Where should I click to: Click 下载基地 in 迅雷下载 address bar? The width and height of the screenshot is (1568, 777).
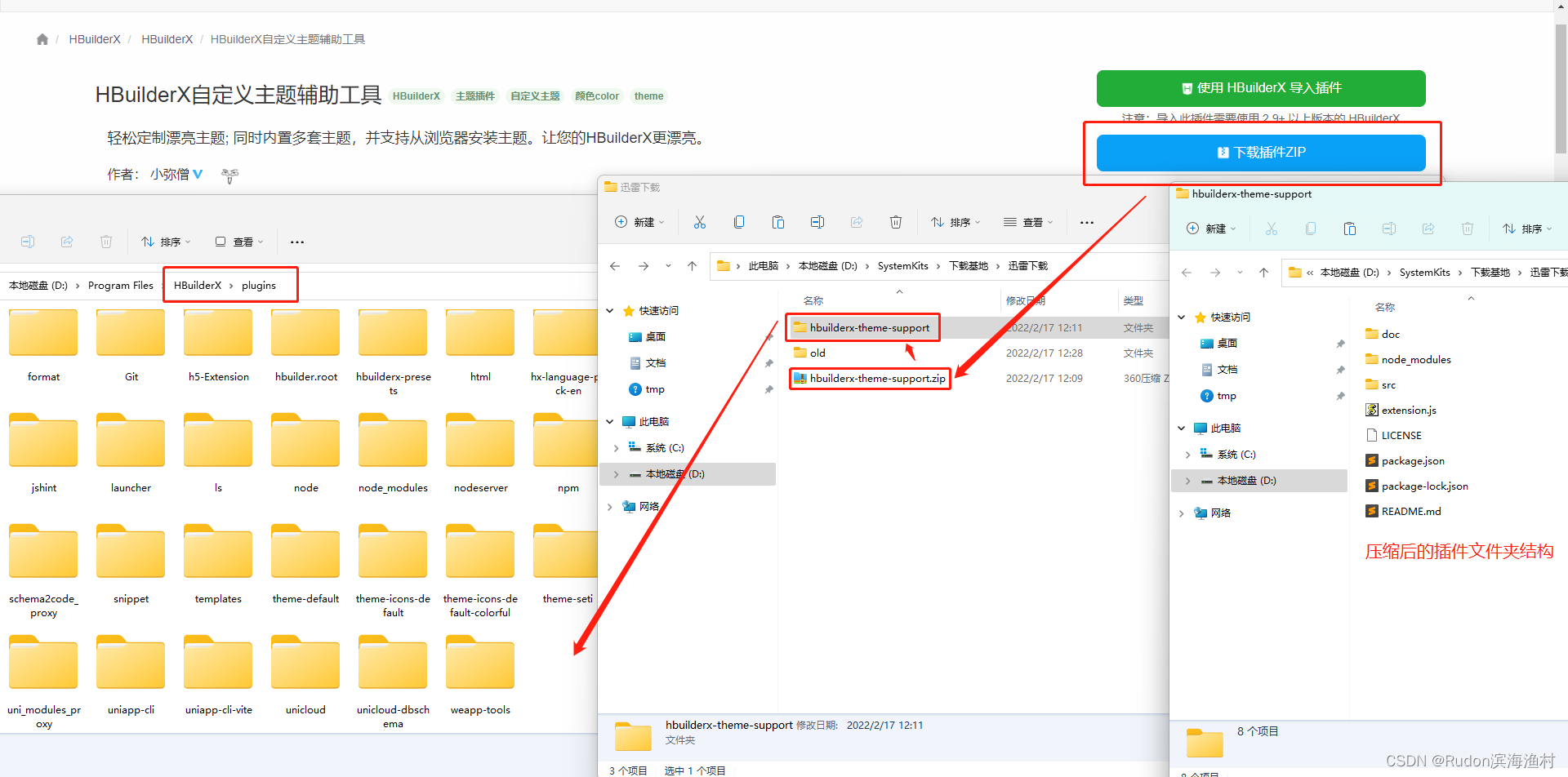click(x=969, y=266)
